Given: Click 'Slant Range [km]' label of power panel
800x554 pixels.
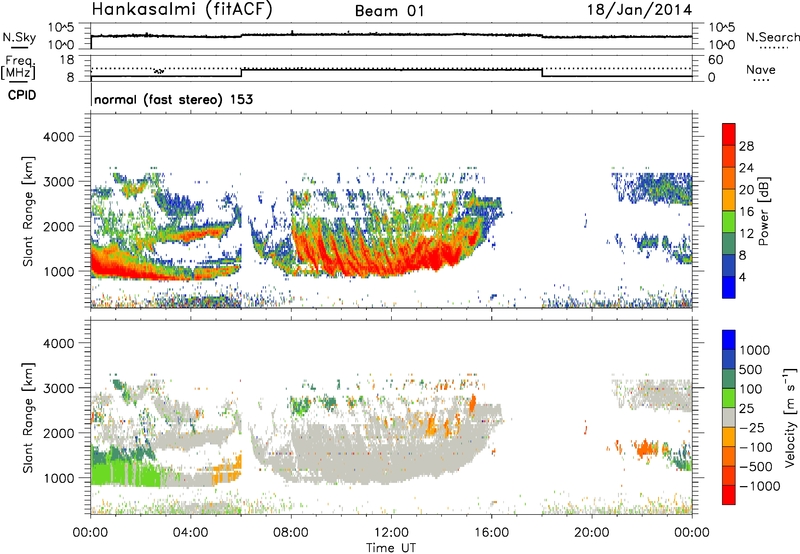Looking at the screenshot, I should pyautogui.click(x=28, y=211).
